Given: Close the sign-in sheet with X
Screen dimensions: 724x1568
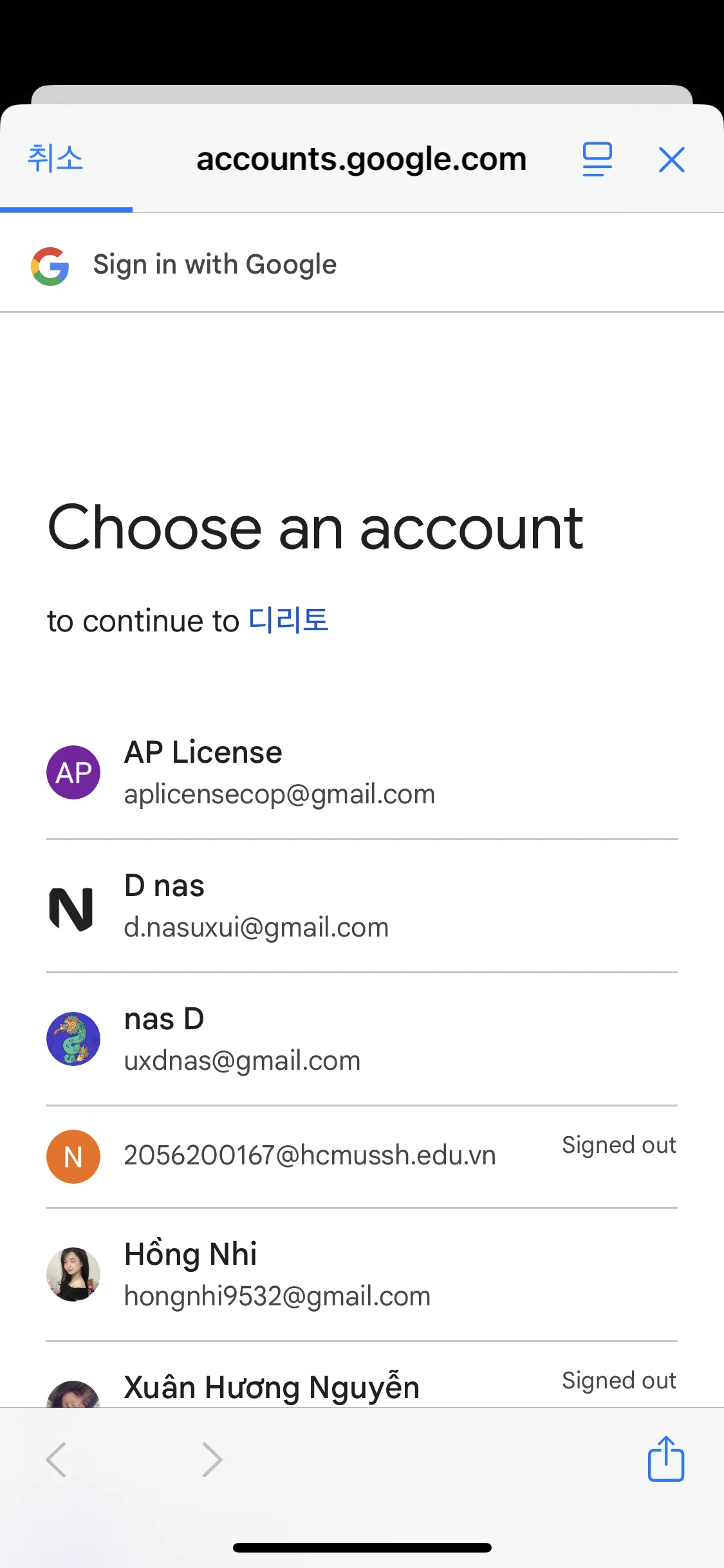Looking at the screenshot, I should tap(671, 160).
